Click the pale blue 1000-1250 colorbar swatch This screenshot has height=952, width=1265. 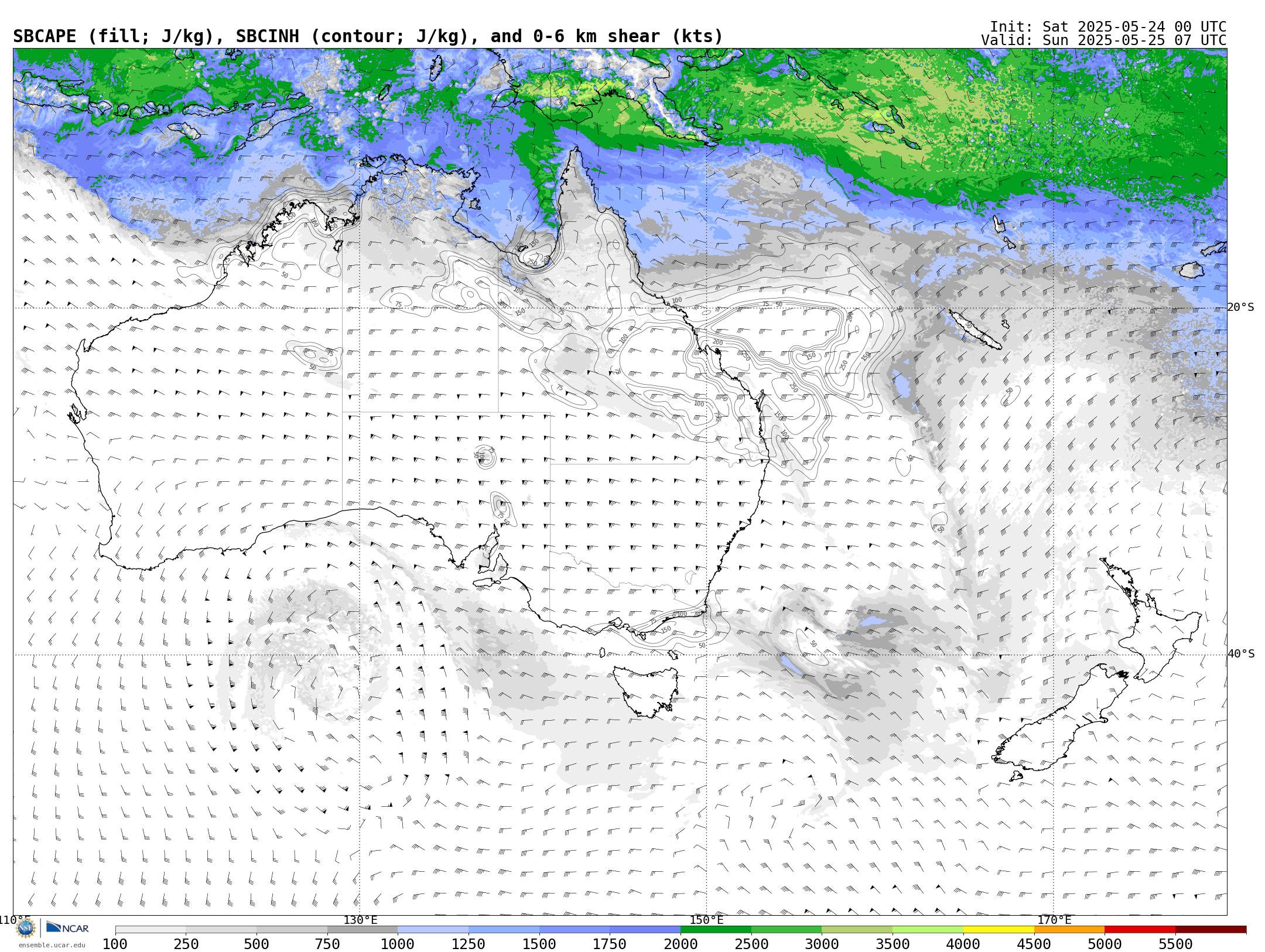point(433,930)
